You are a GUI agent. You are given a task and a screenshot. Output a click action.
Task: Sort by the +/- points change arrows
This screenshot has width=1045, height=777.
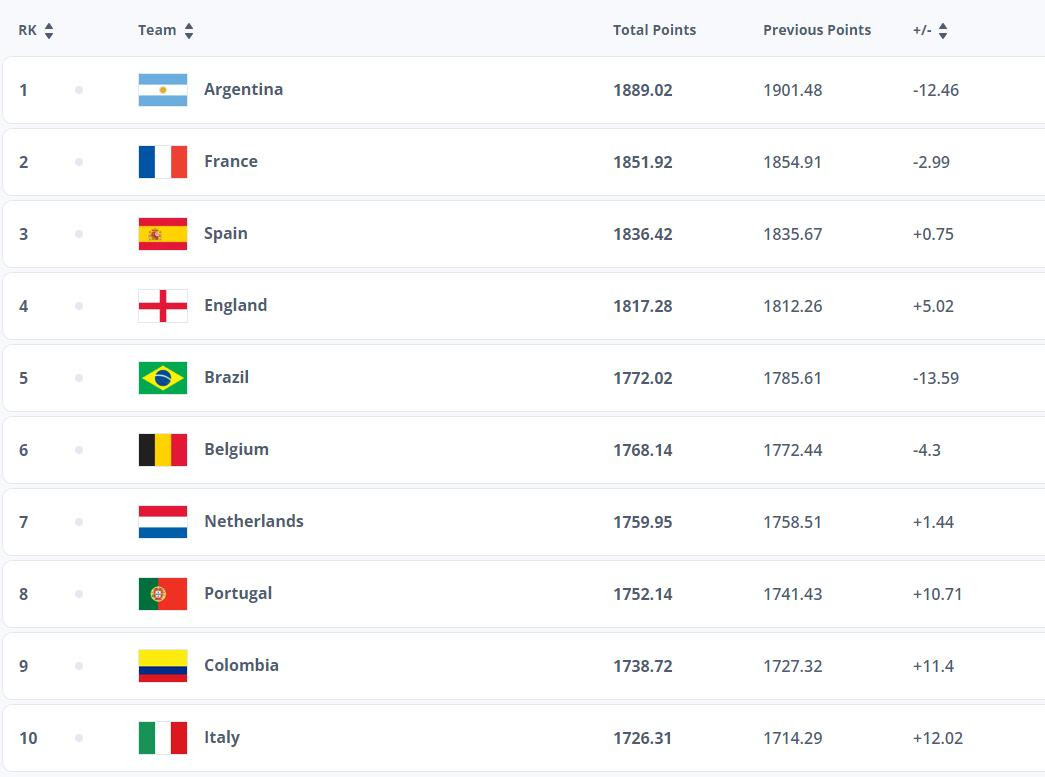943,31
